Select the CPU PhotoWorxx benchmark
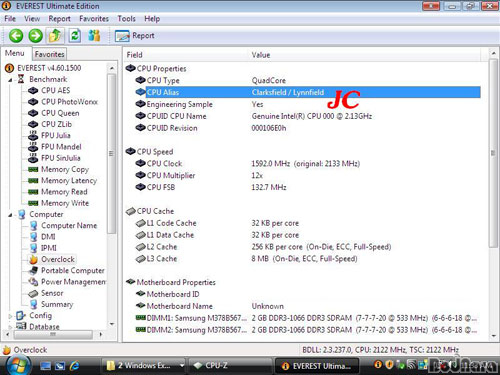This screenshot has height=375, width=500. pos(69,102)
